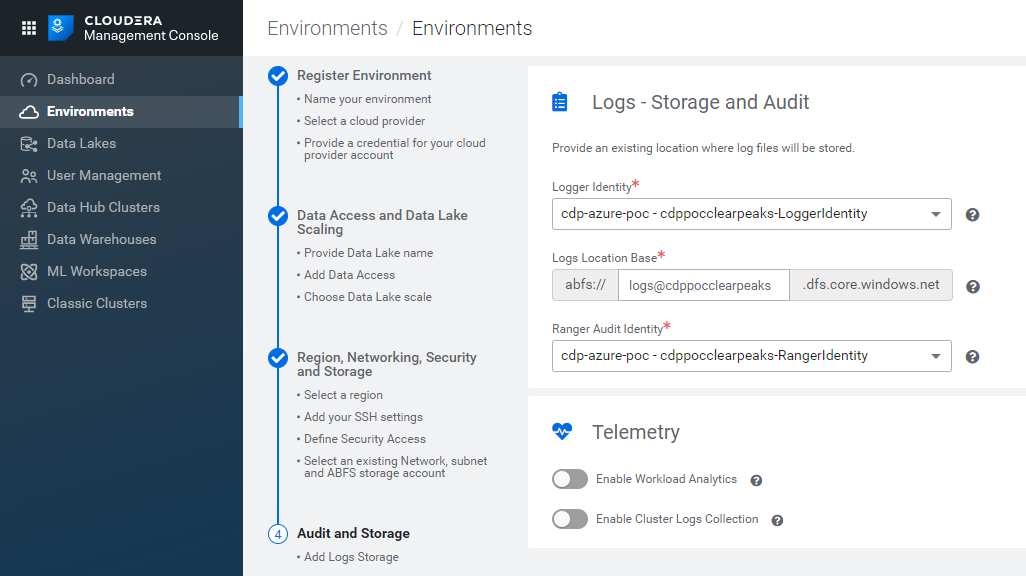
Task: Click the 'Logs - Storage and Audit' heading
Action: coord(701,102)
